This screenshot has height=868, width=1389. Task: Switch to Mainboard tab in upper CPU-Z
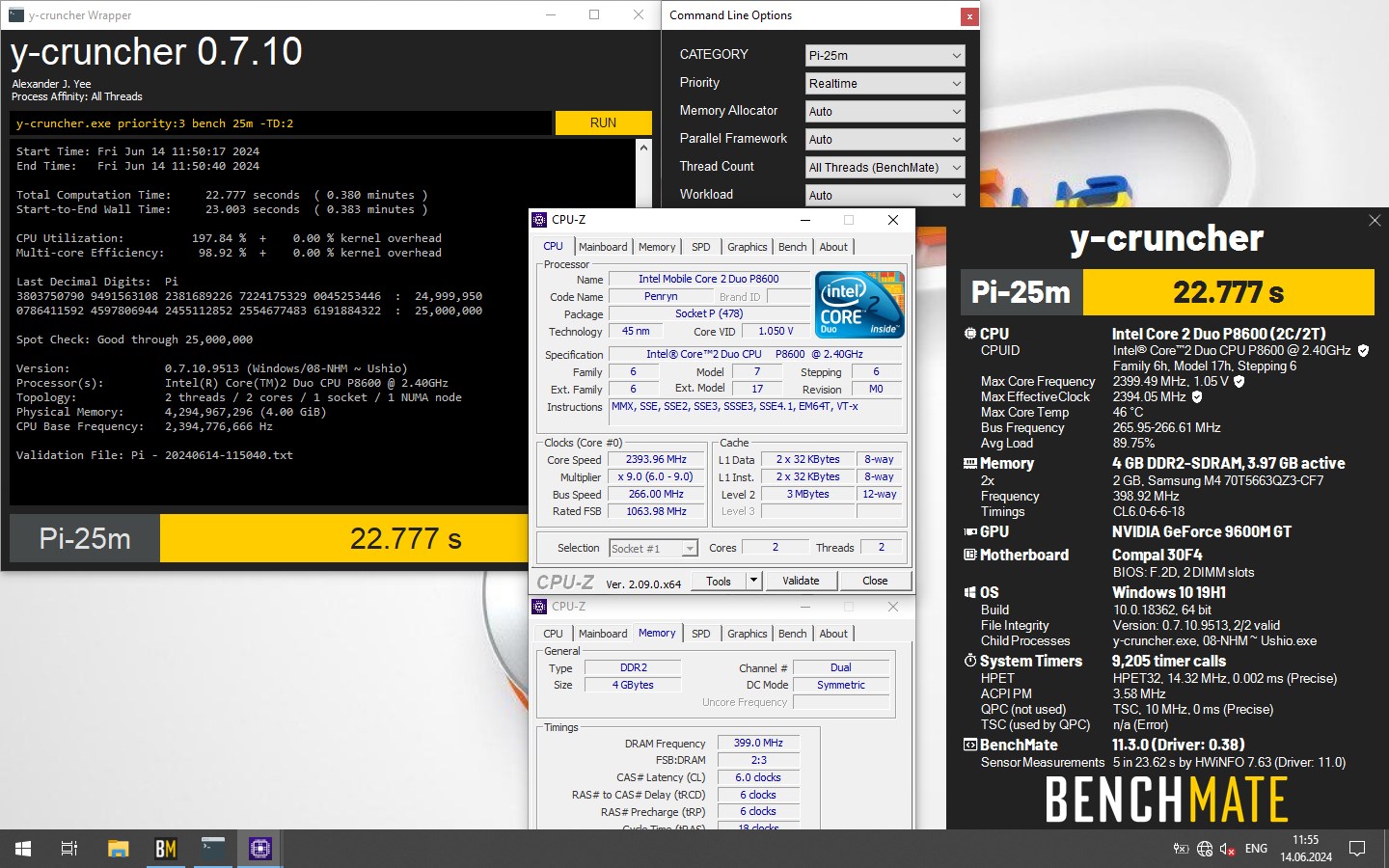coord(603,247)
